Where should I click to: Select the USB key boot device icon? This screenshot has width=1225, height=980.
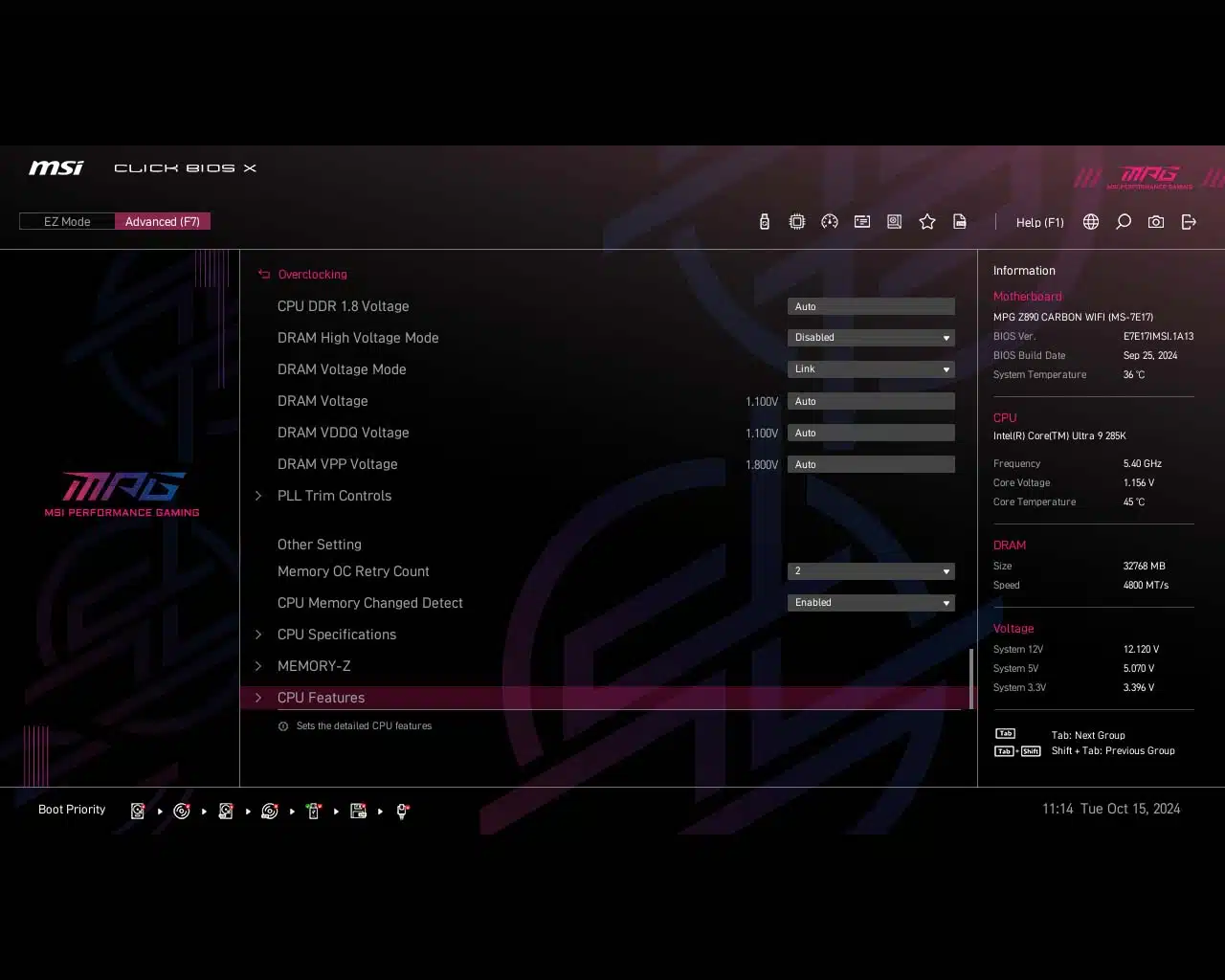click(314, 811)
